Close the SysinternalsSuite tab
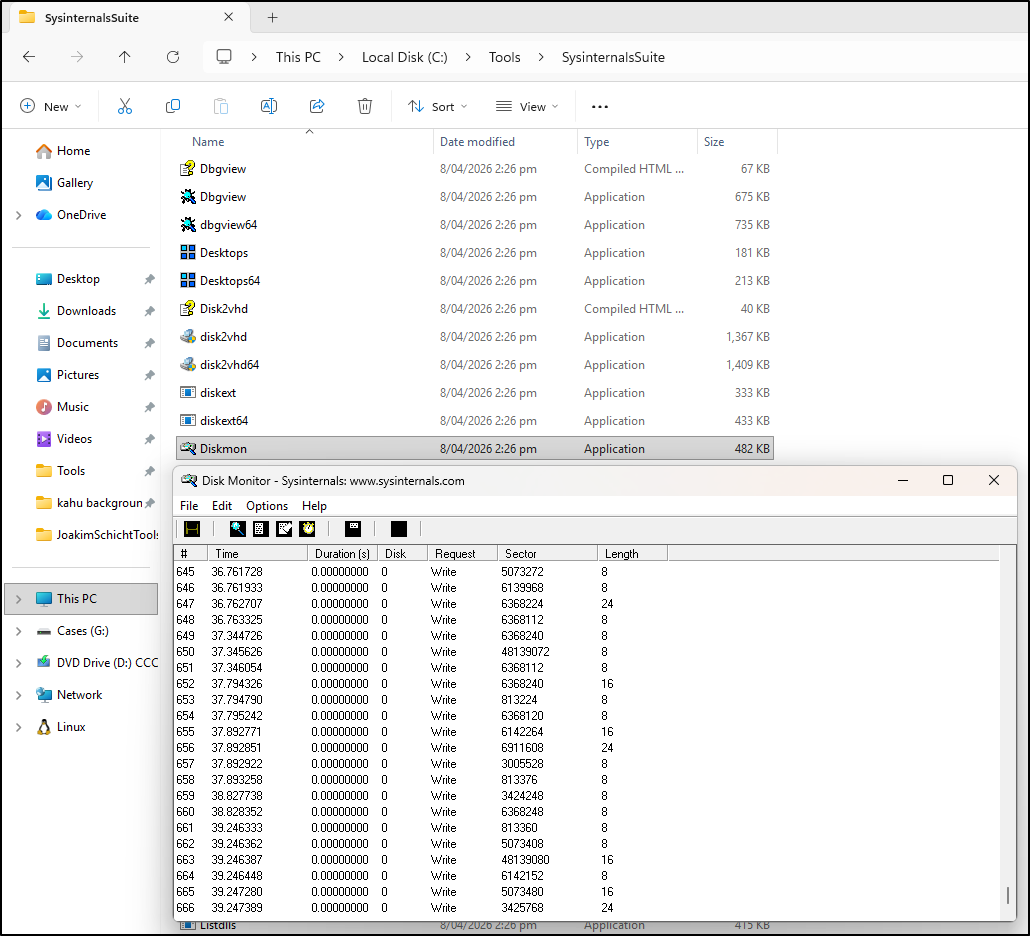This screenshot has width=1030, height=936. point(229,17)
